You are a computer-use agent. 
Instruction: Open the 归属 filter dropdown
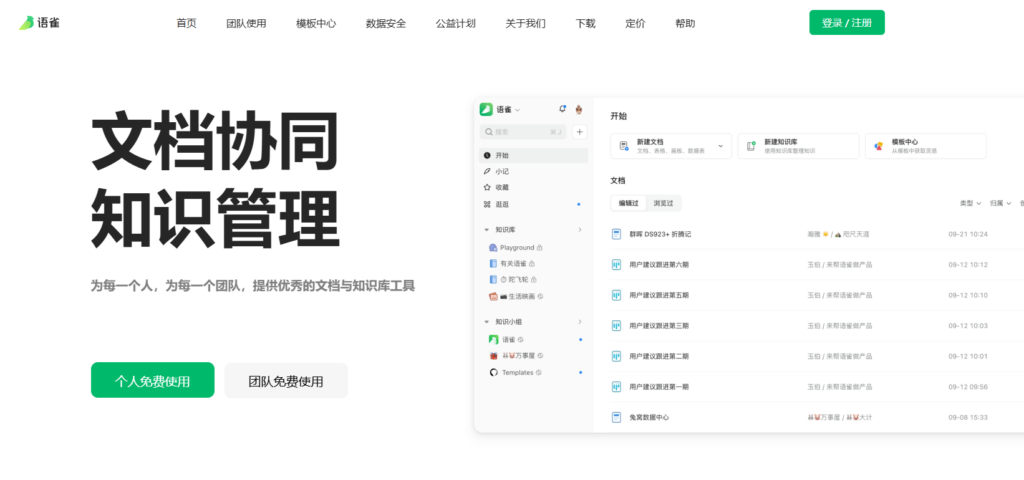coord(1000,203)
